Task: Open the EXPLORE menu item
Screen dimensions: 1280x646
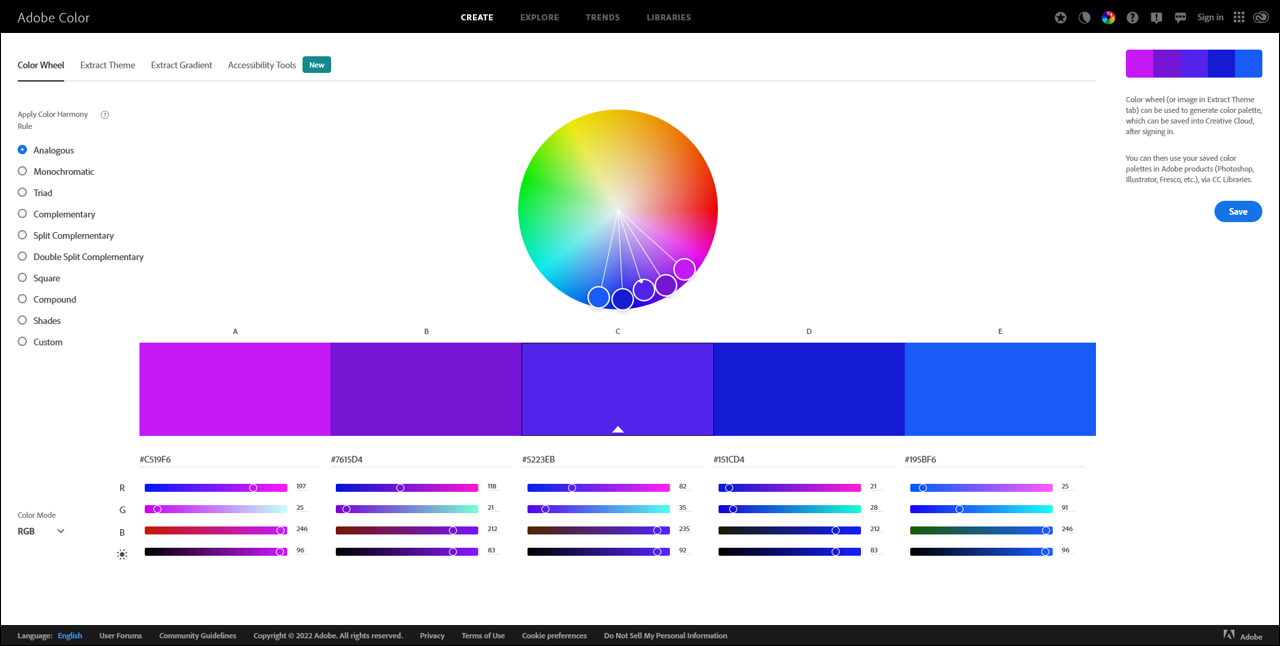Action: pos(539,17)
